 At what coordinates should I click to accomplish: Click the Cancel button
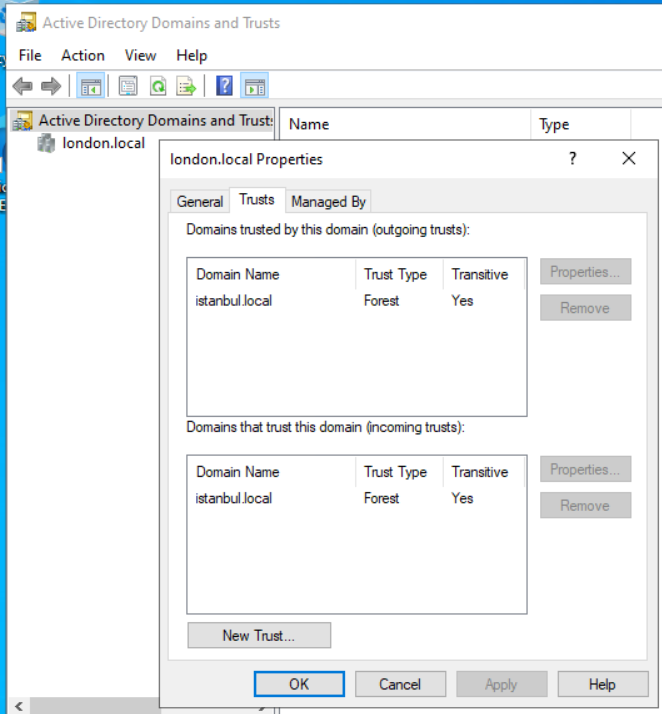coord(399,684)
